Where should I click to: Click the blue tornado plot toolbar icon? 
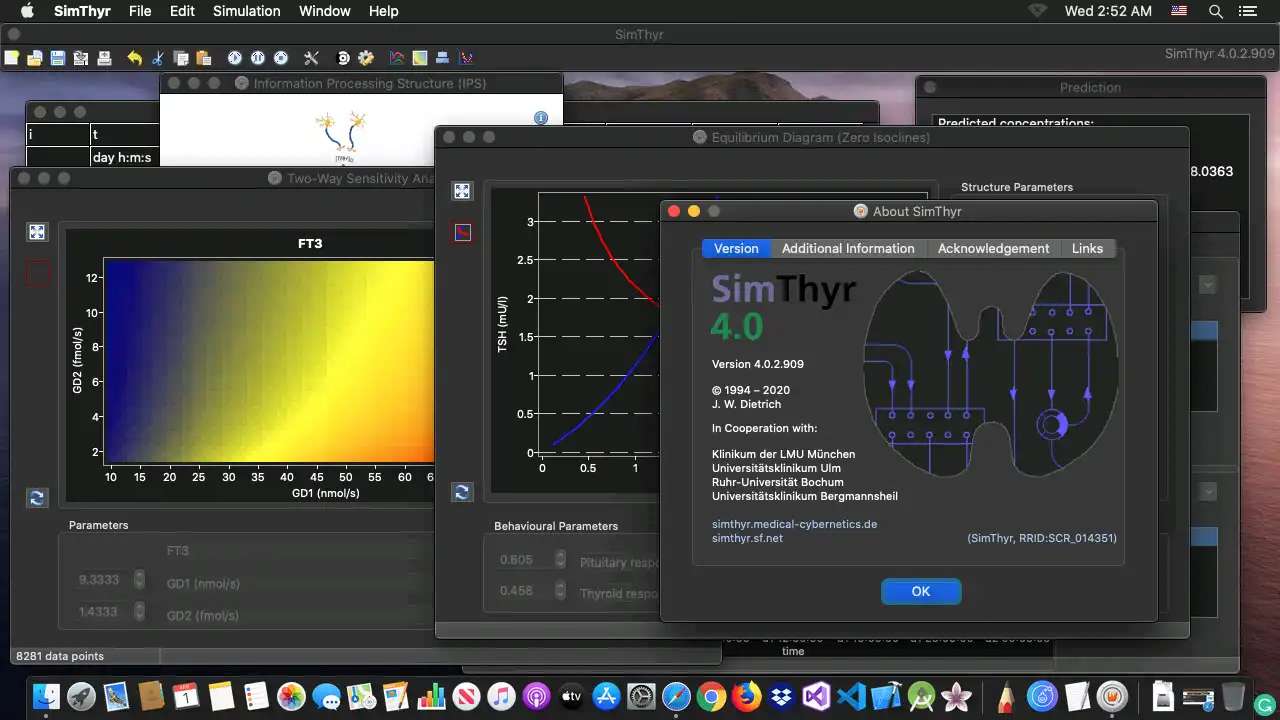(x=443, y=58)
